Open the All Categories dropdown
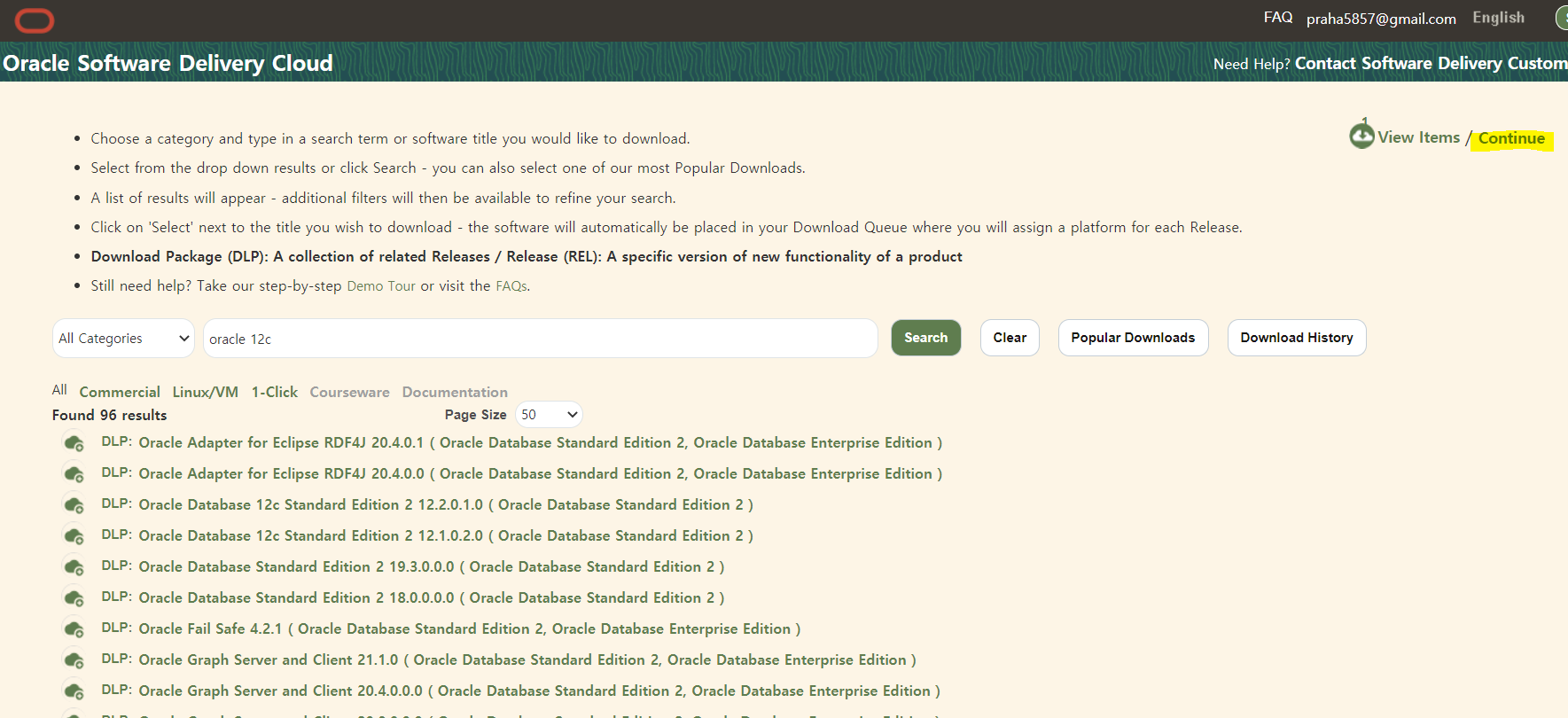 123,339
